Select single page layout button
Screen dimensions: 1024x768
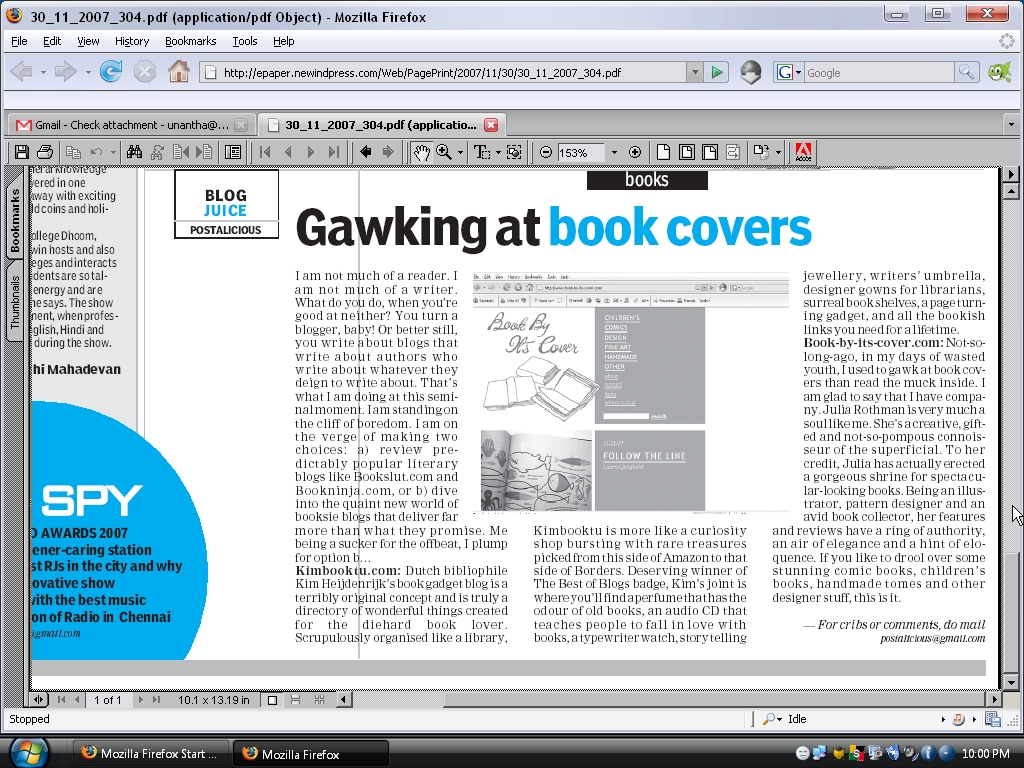point(272,700)
